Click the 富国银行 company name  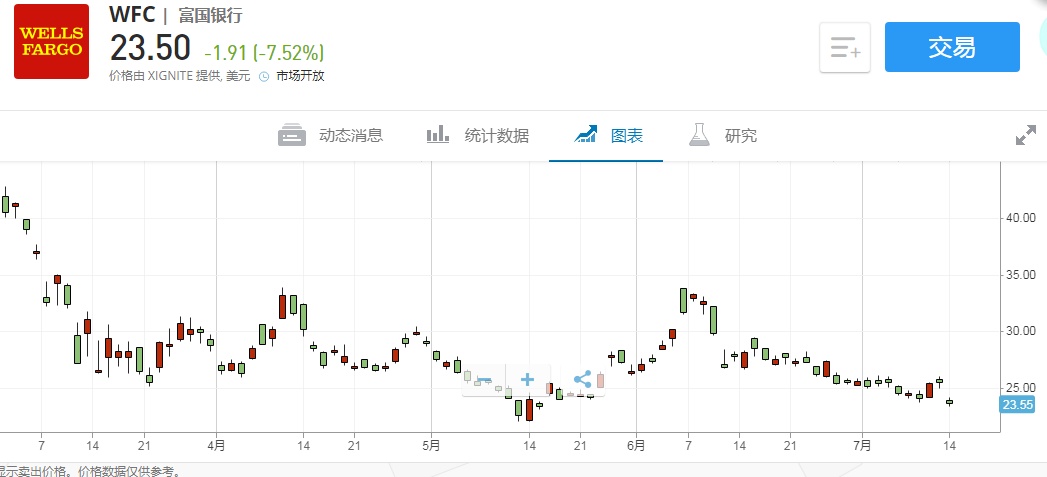click(210, 16)
